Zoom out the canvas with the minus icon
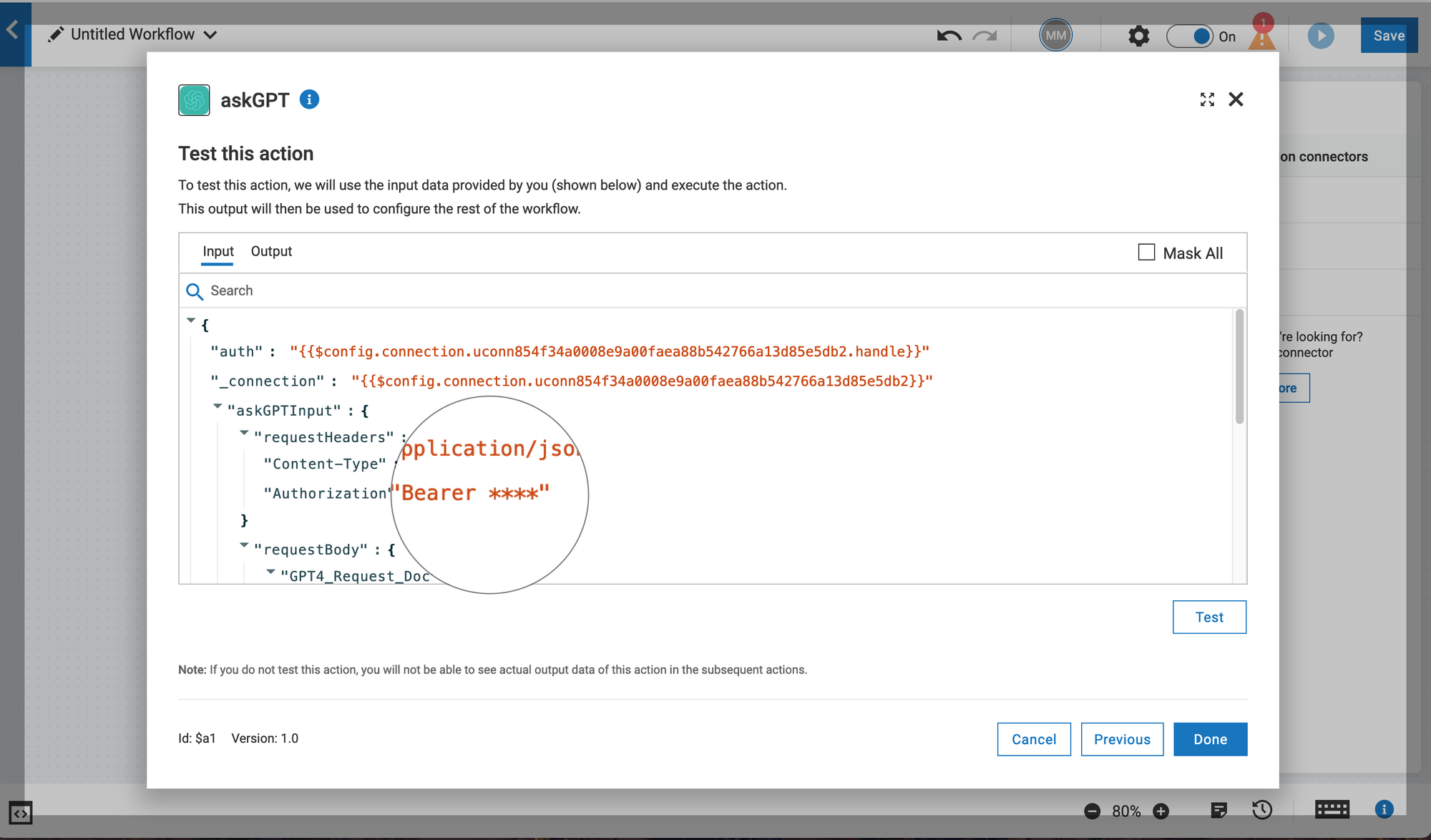 (1092, 811)
